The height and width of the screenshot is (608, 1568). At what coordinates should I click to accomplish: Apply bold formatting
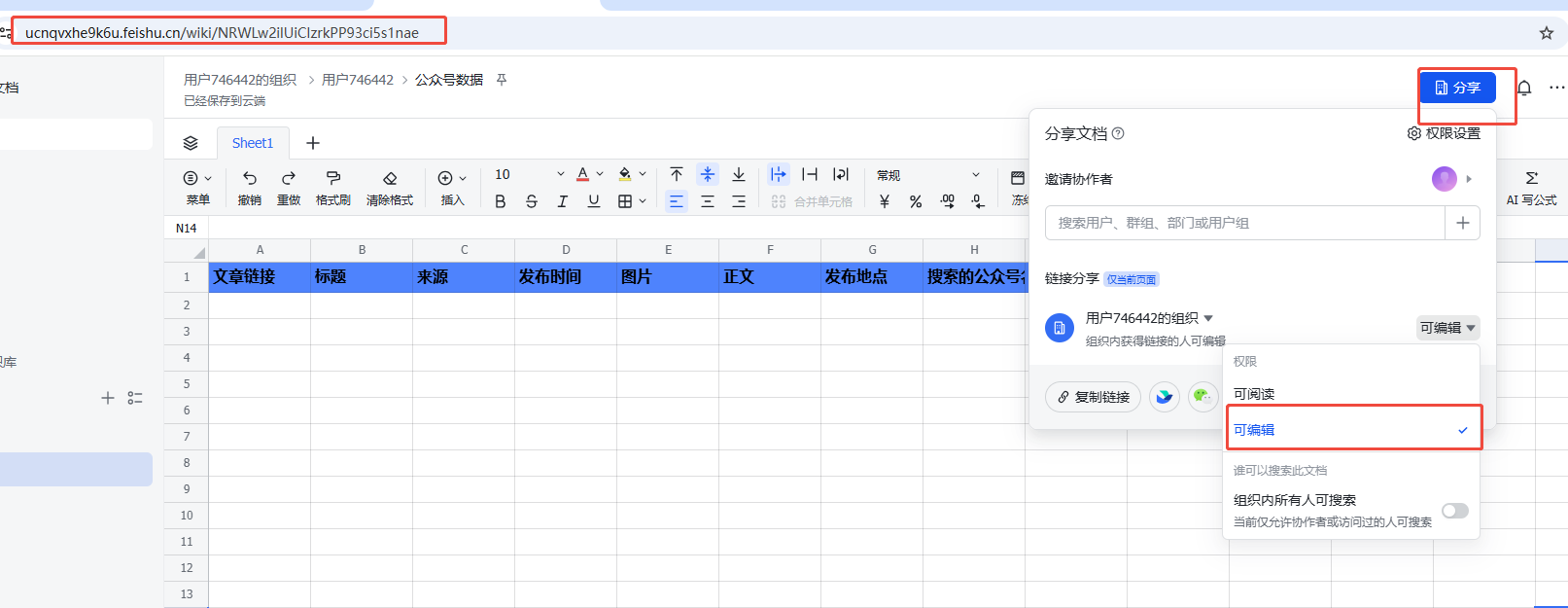click(501, 201)
